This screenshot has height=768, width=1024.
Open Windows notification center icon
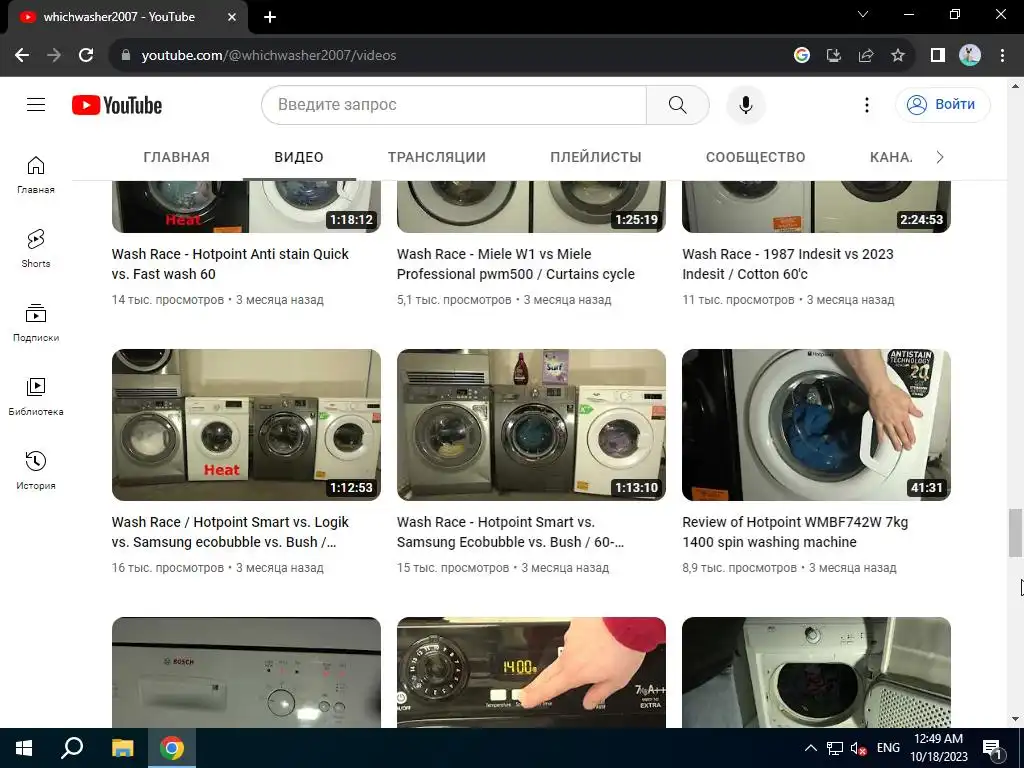coord(992,748)
